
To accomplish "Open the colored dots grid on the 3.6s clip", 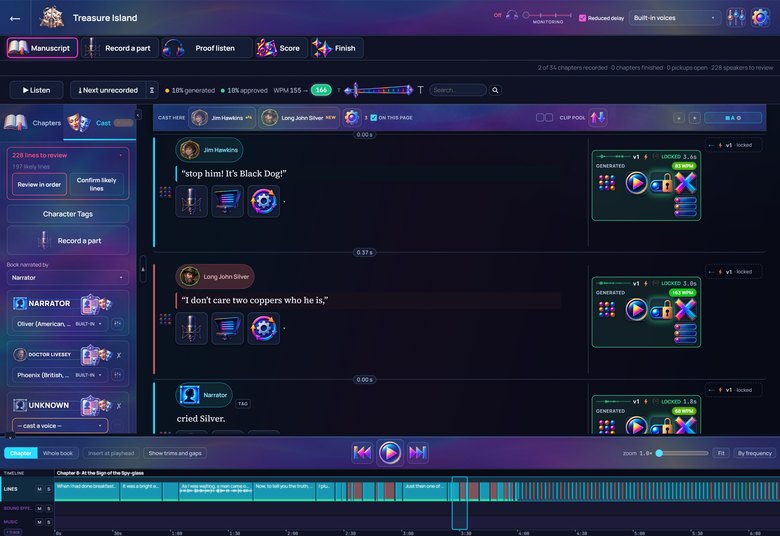I will point(606,183).
